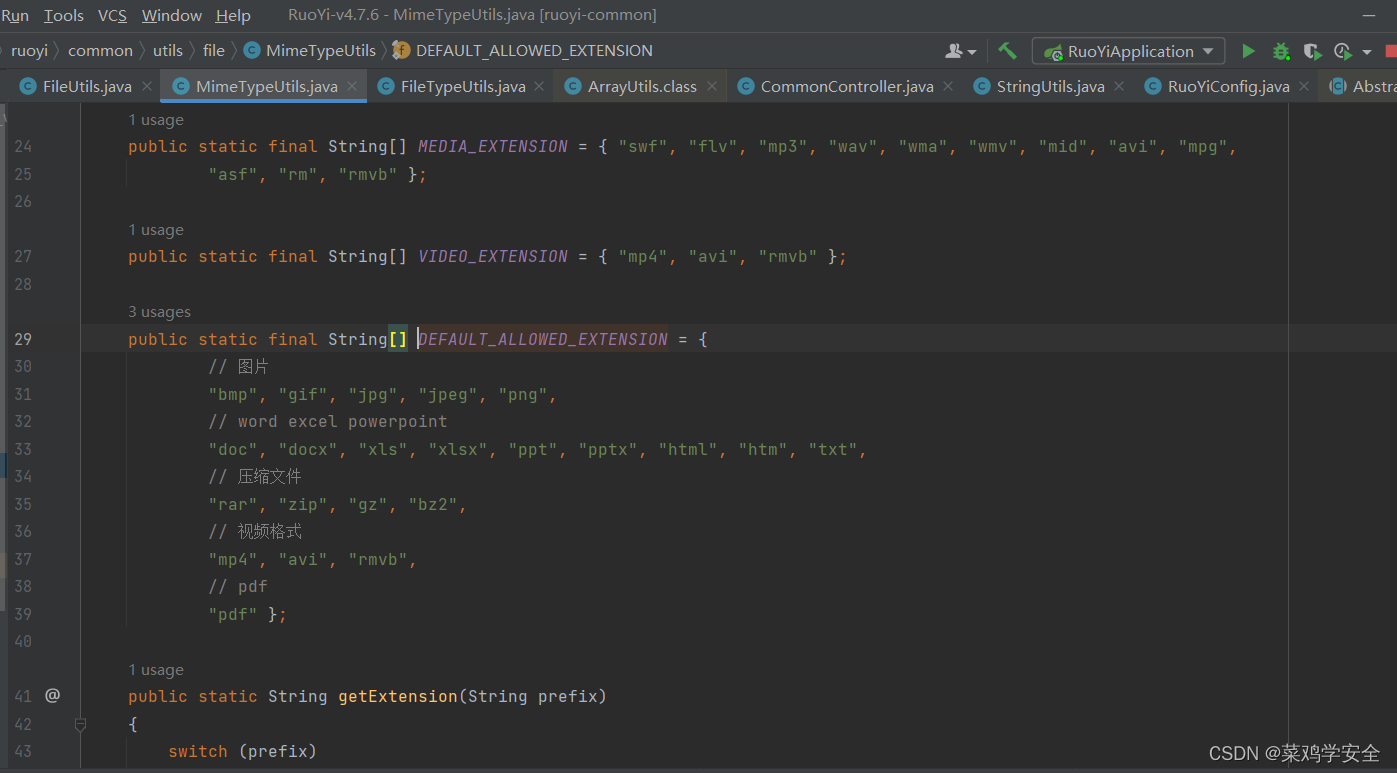Open the Tools menu
This screenshot has height=773, width=1397.
pos(64,15)
